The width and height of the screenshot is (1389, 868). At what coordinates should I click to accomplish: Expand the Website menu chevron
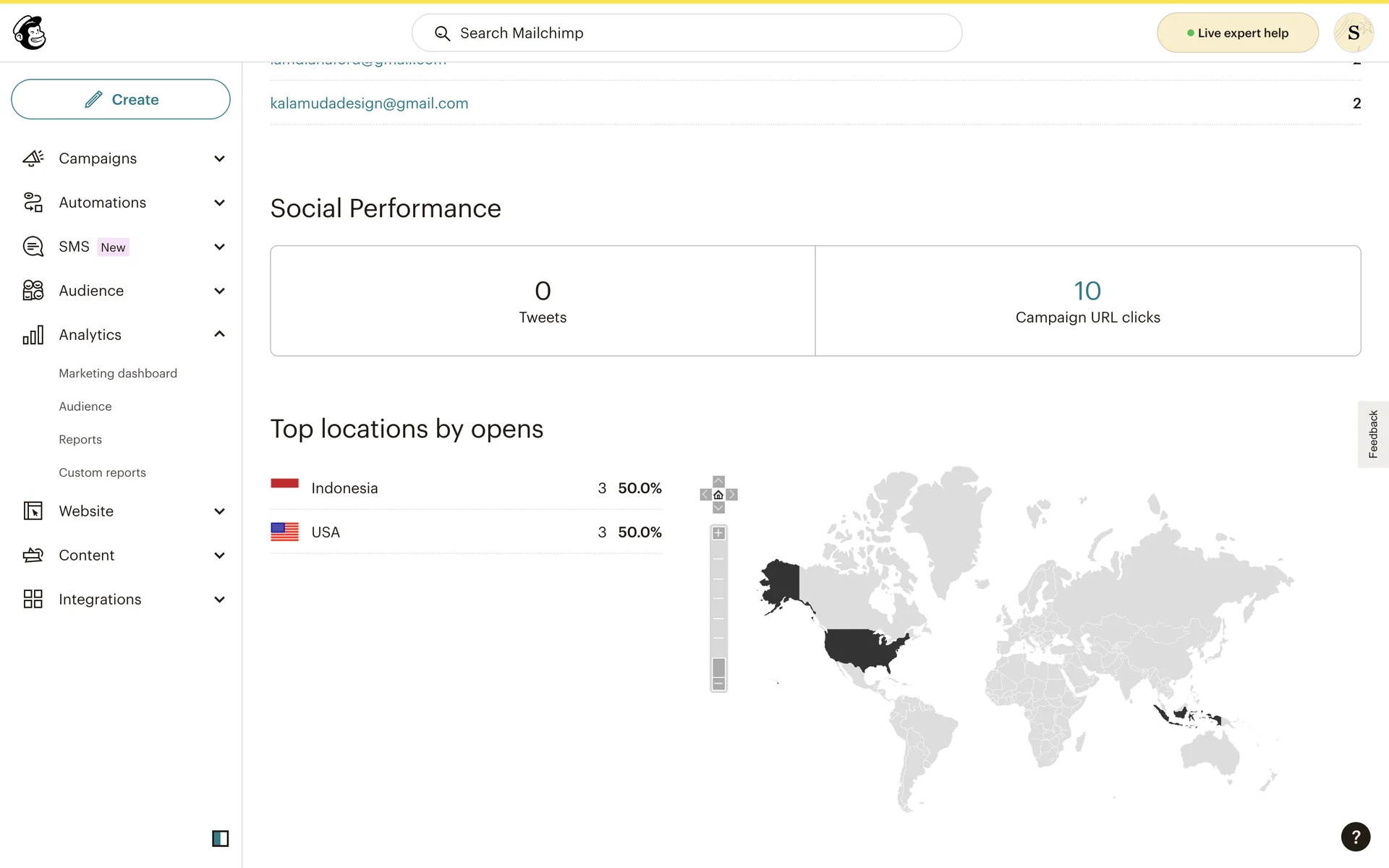(220, 511)
